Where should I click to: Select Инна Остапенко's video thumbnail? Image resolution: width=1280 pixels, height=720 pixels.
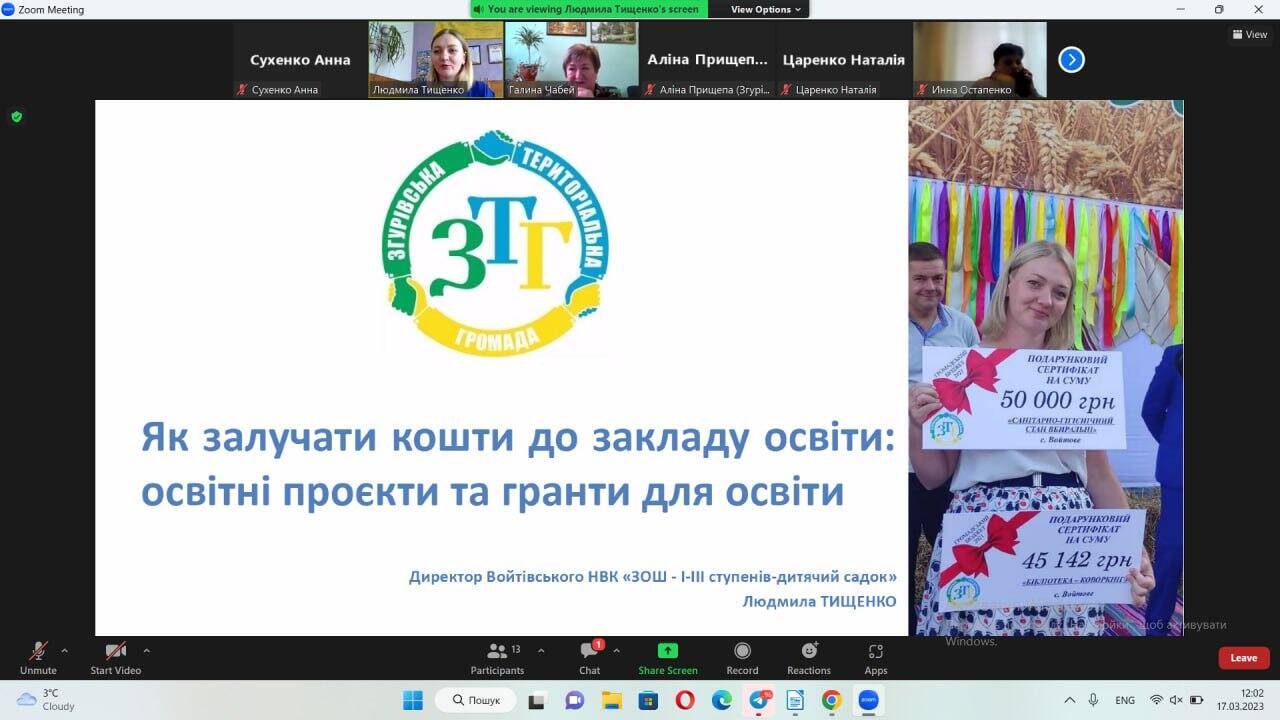979,60
